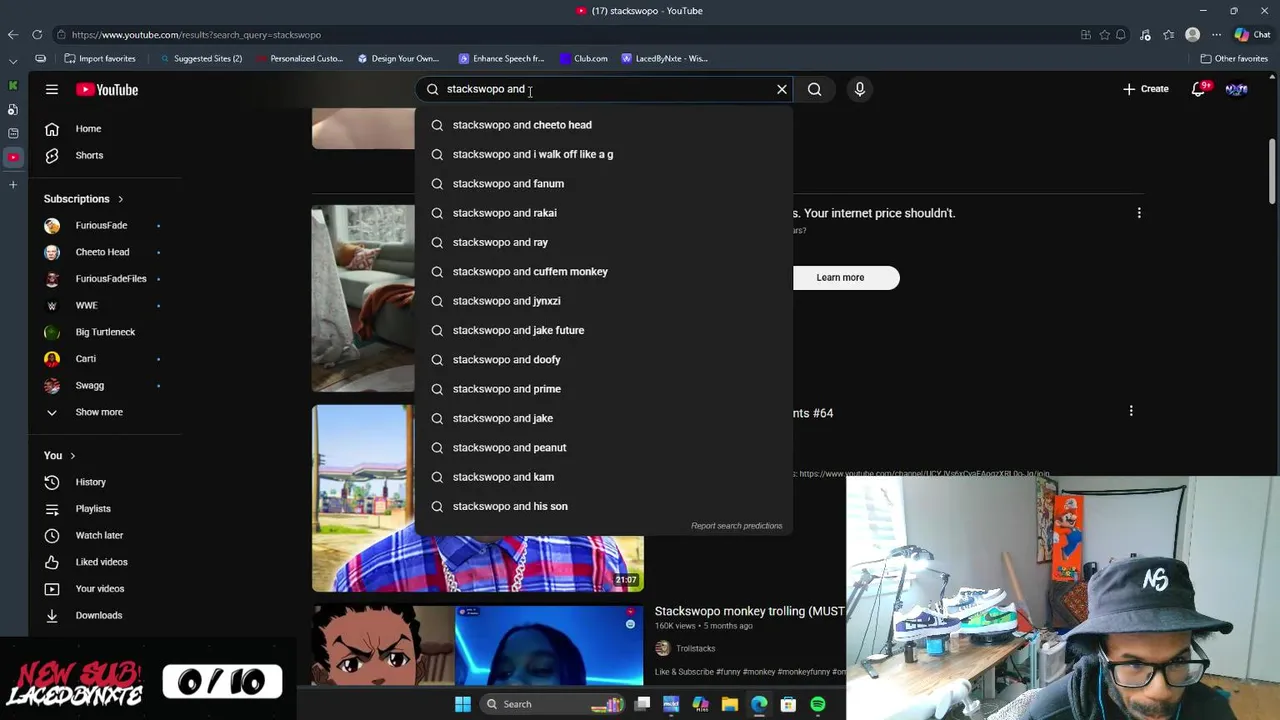1280x720 pixels.
Task: Open the Create menu
Action: (x=1146, y=89)
